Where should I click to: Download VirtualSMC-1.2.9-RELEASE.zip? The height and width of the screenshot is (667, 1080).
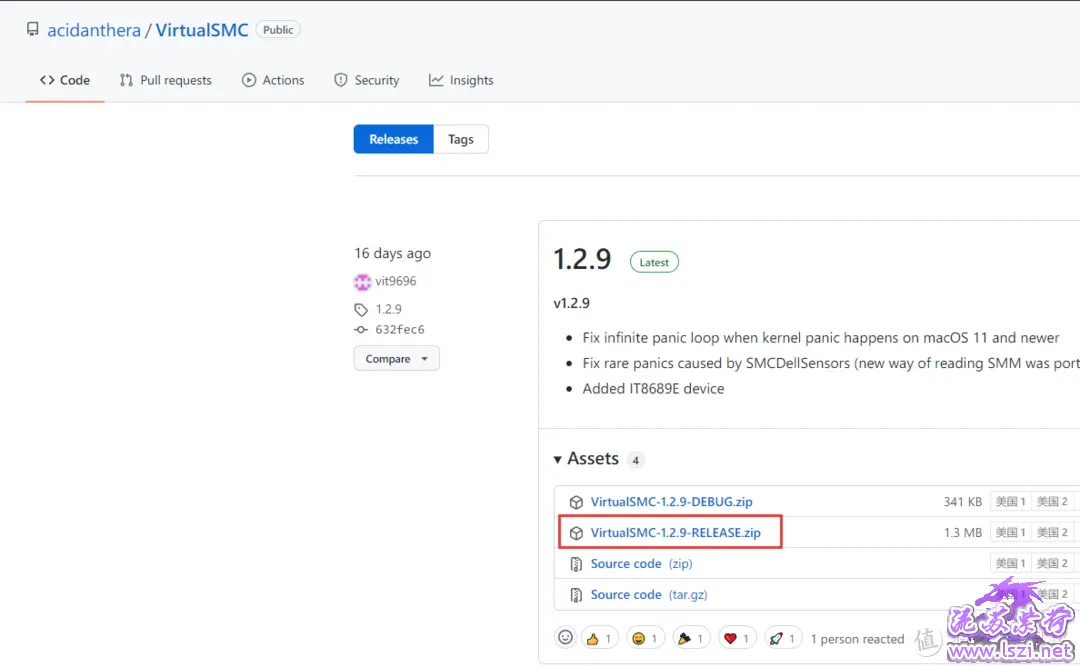[x=676, y=533]
